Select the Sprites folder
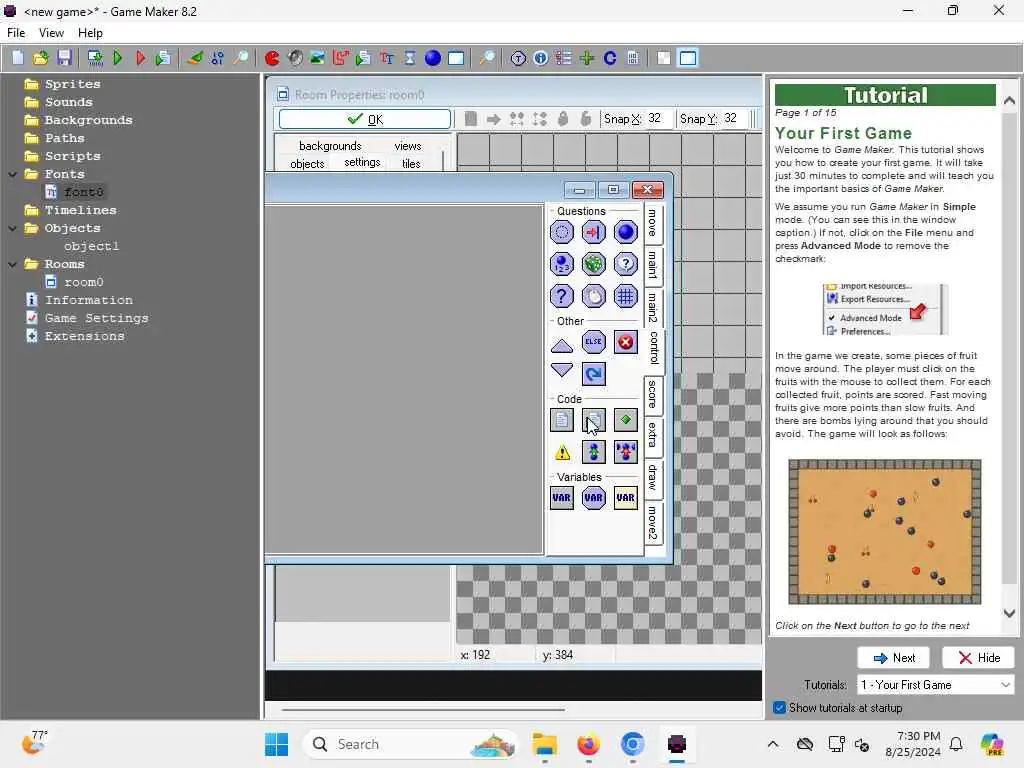Image resolution: width=1024 pixels, height=768 pixels. (x=72, y=84)
